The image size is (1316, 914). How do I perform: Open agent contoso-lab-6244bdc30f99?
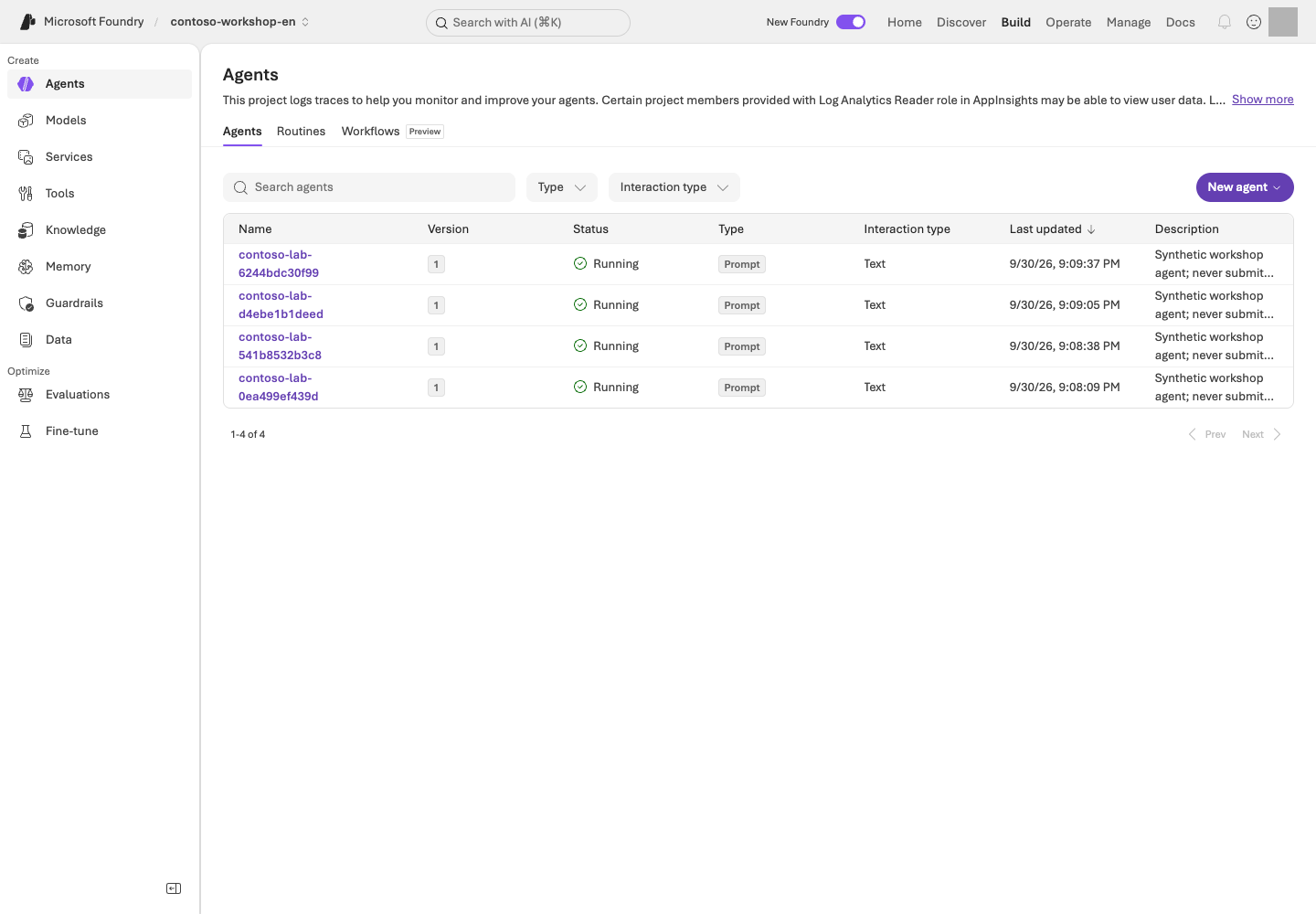(x=279, y=264)
